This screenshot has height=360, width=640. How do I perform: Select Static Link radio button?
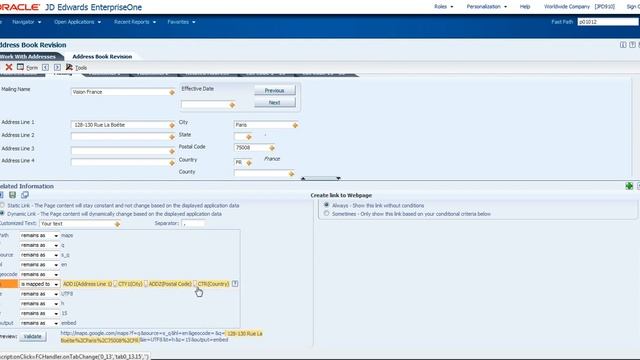pos(2,205)
